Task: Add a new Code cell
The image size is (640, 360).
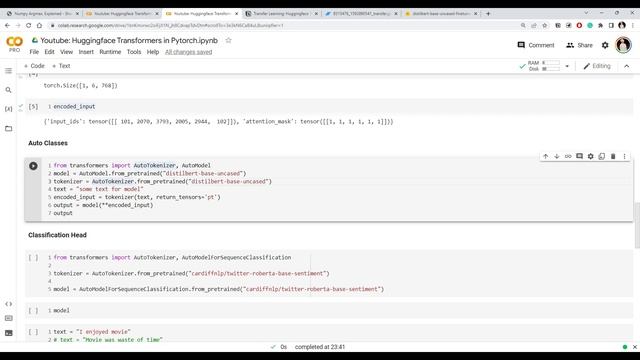Action: 34,66
